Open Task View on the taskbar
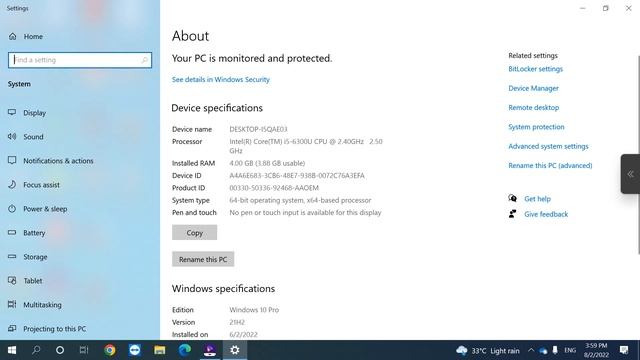 coord(84,350)
